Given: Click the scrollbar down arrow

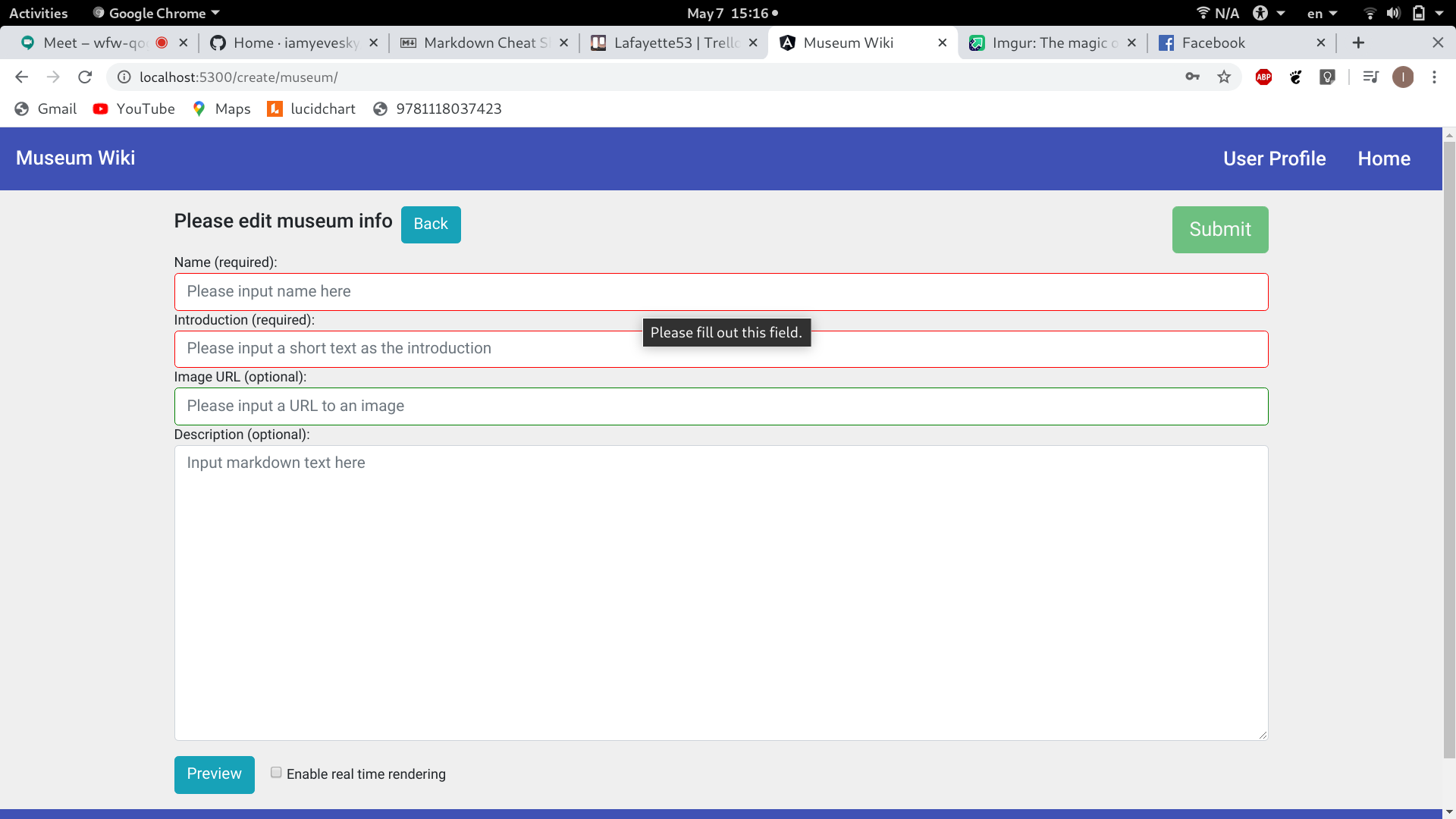Looking at the screenshot, I should [x=1449, y=812].
